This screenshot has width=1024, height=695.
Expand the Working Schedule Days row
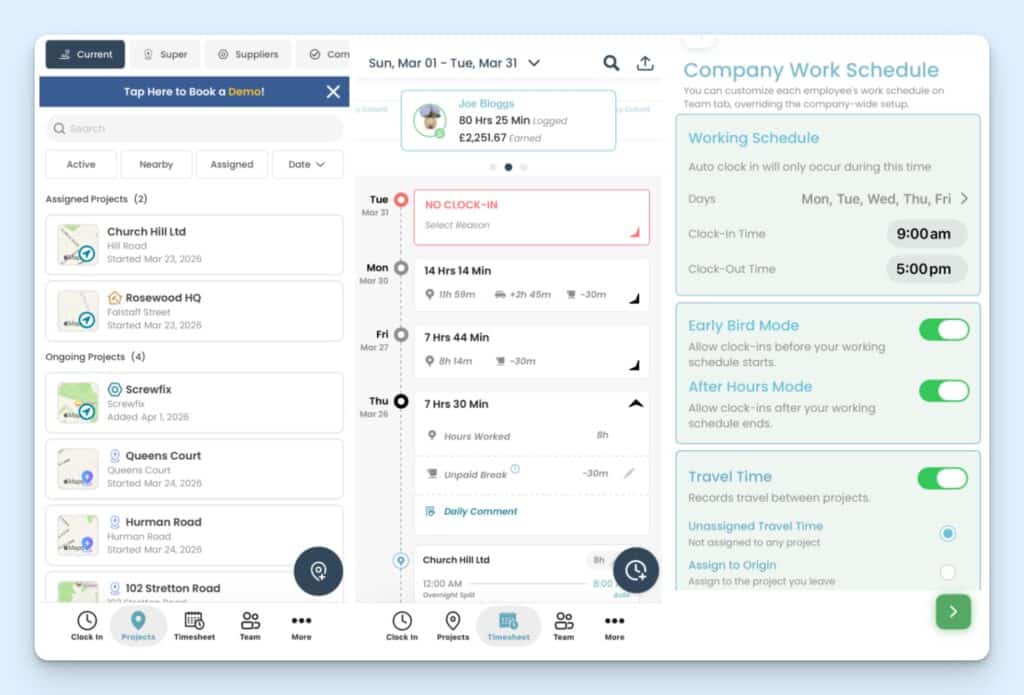click(962, 198)
